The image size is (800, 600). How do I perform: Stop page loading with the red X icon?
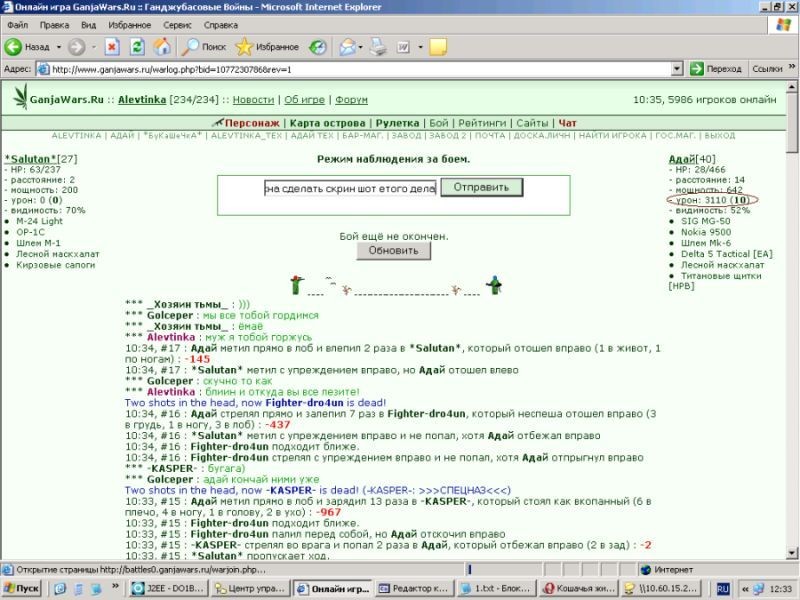(x=112, y=47)
